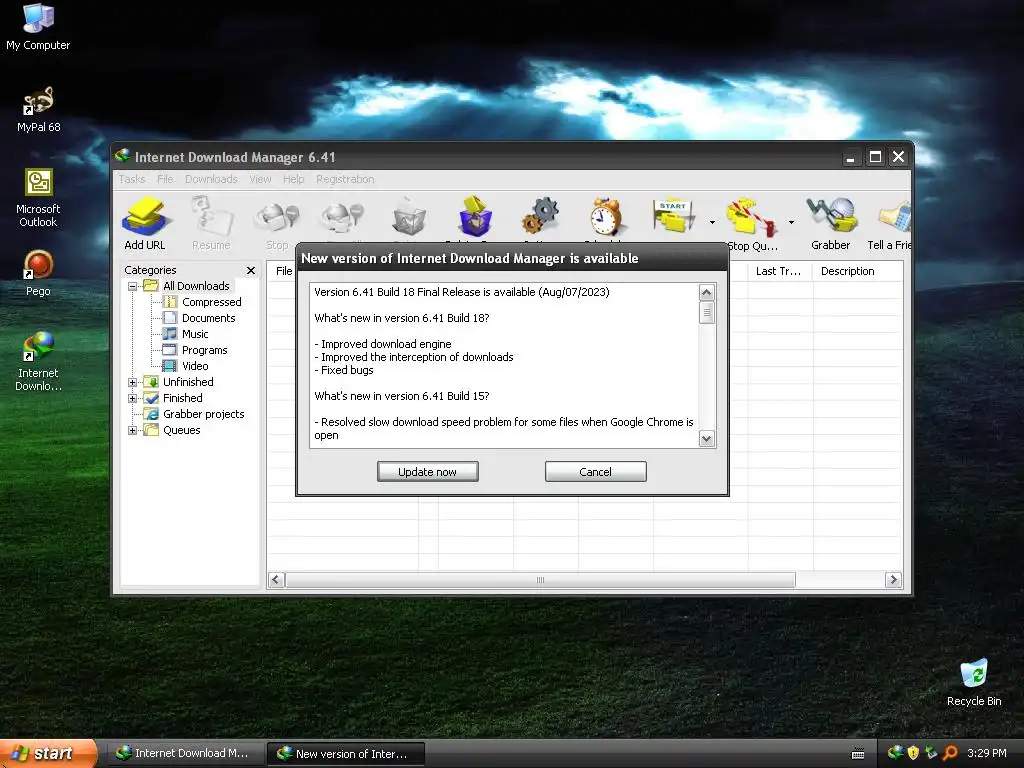Click the Start button
The image size is (1024, 768).
click(x=48, y=754)
